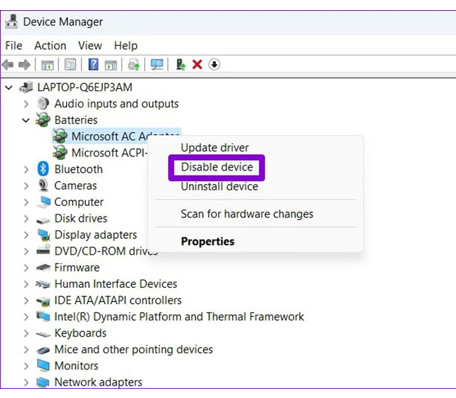The height and width of the screenshot is (398, 456).
Task: Expand the Firmware chevron
Action: [26, 267]
